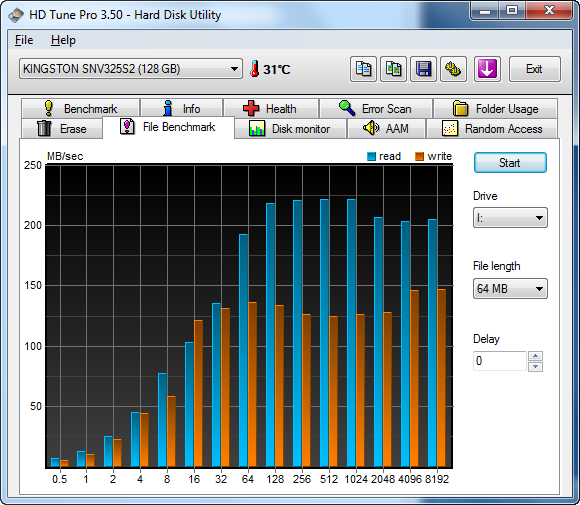The width and height of the screenshot is (580, 505).
Task: Expand the Drive letter dropdown
Action: coord(510,218)
